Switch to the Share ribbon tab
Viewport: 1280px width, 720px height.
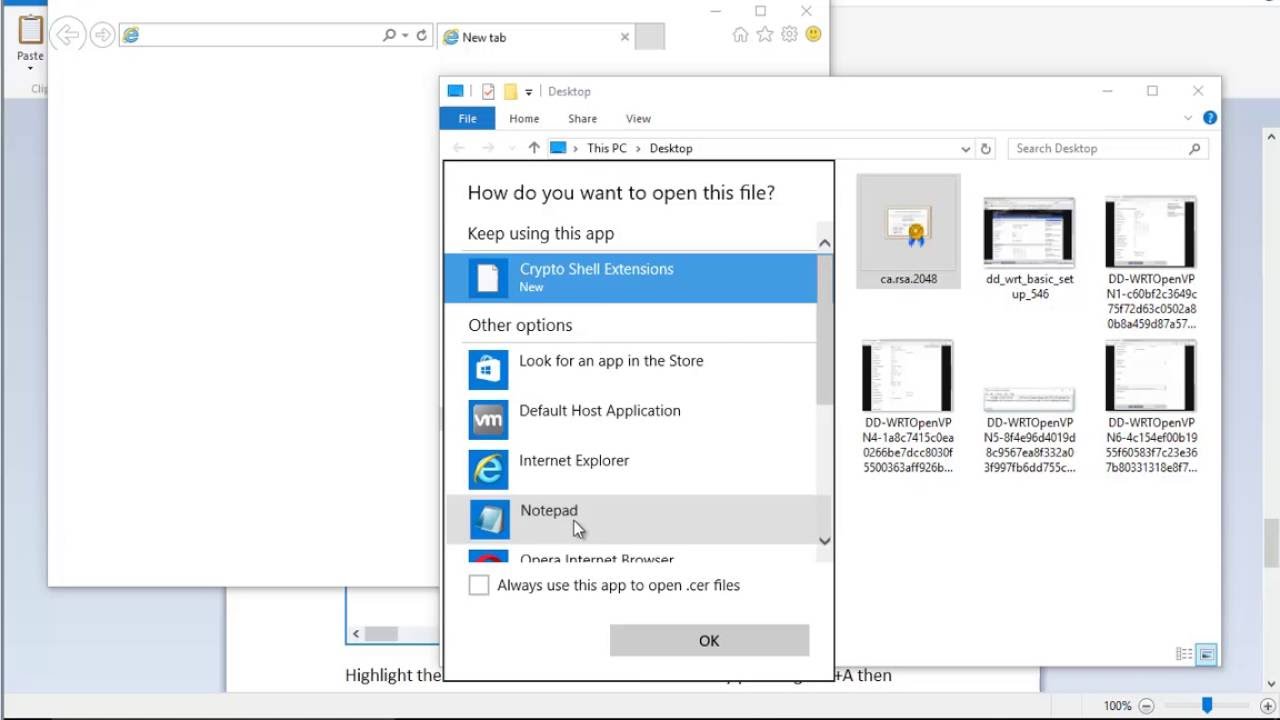pyautogui.click(x=582, y=118)
